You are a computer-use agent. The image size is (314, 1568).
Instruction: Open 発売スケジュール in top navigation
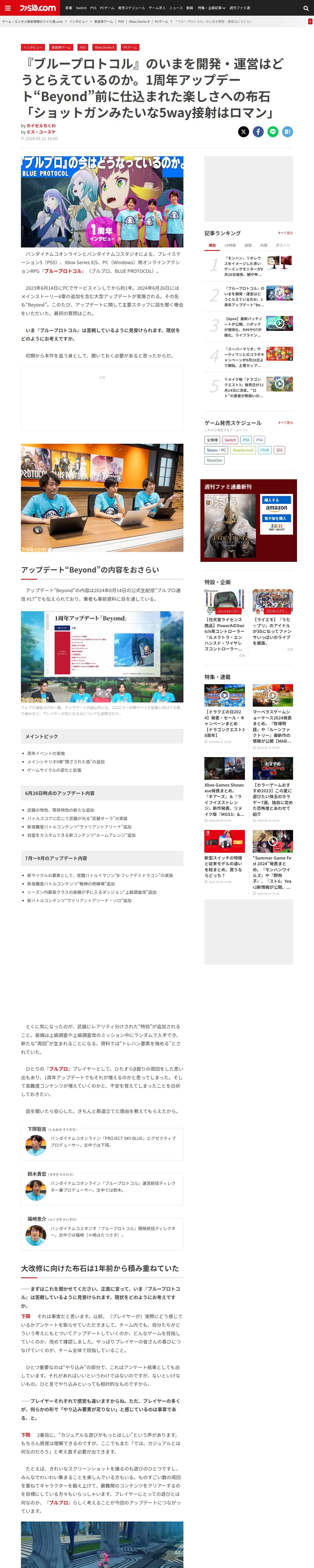132,8
